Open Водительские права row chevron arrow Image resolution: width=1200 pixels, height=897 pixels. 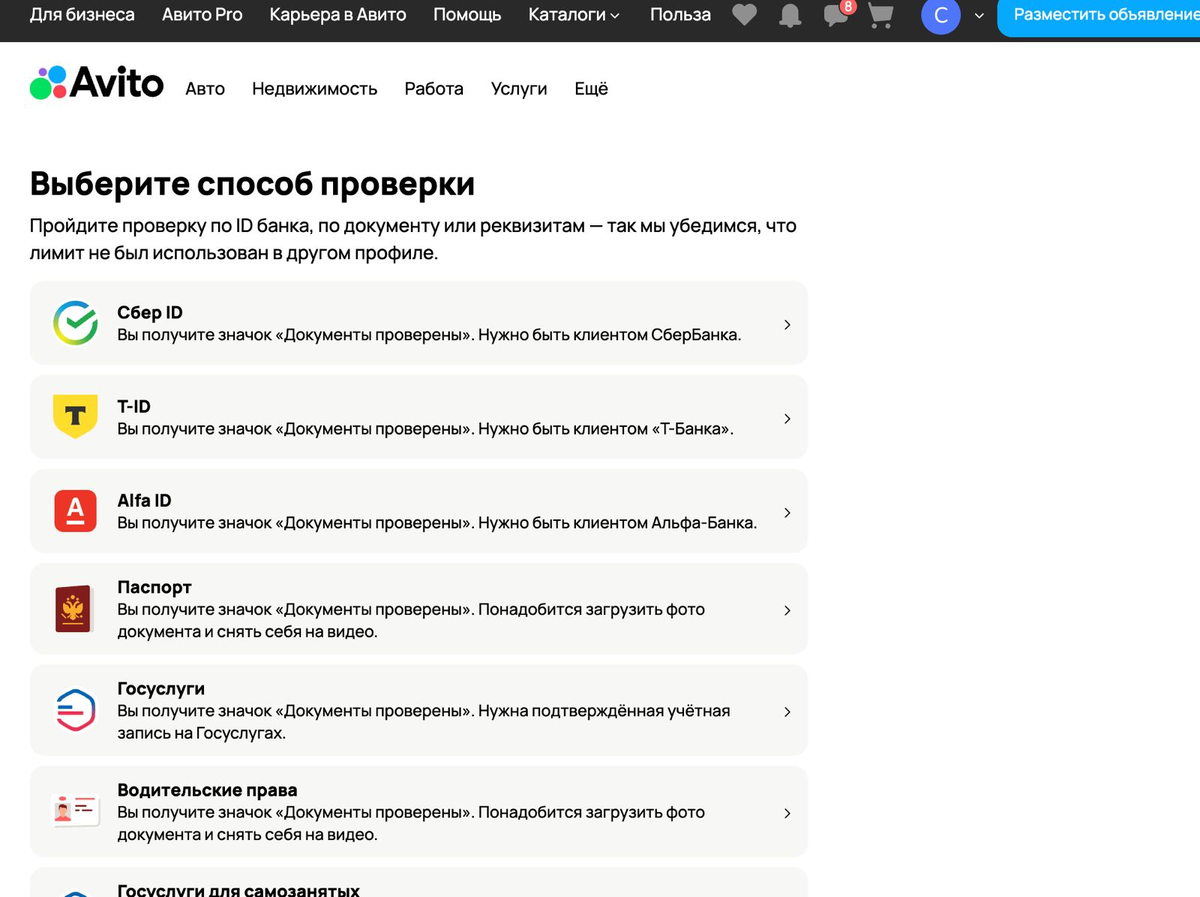[x=788, y=813]
